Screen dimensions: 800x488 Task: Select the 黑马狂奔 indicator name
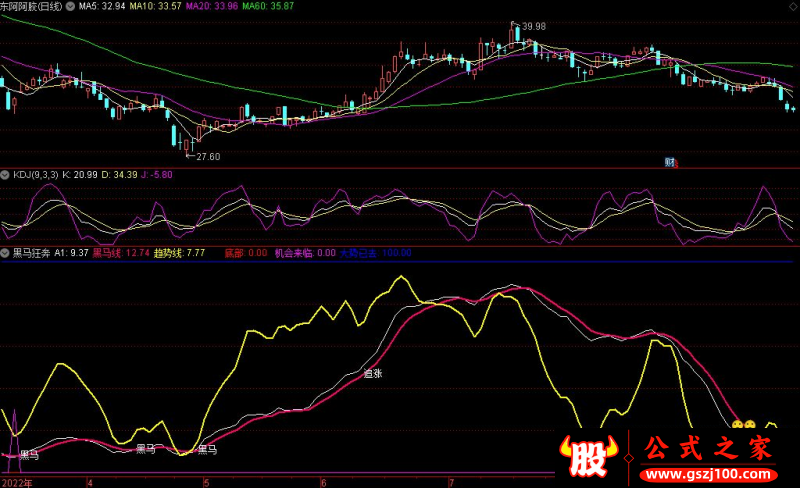(32, 253)
